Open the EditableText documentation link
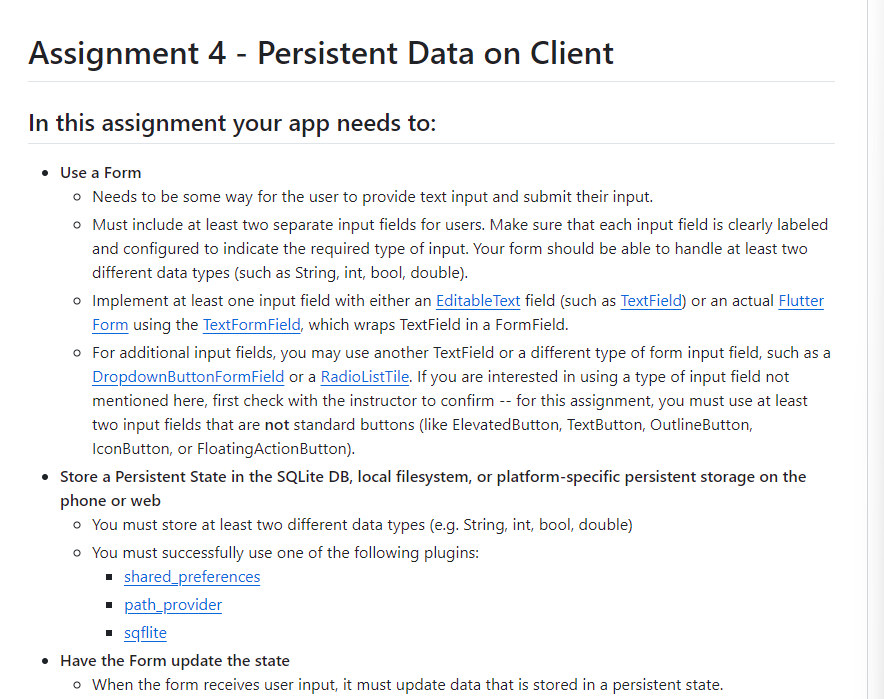Viewport: 884px width, 699px height. pos(478,300)
